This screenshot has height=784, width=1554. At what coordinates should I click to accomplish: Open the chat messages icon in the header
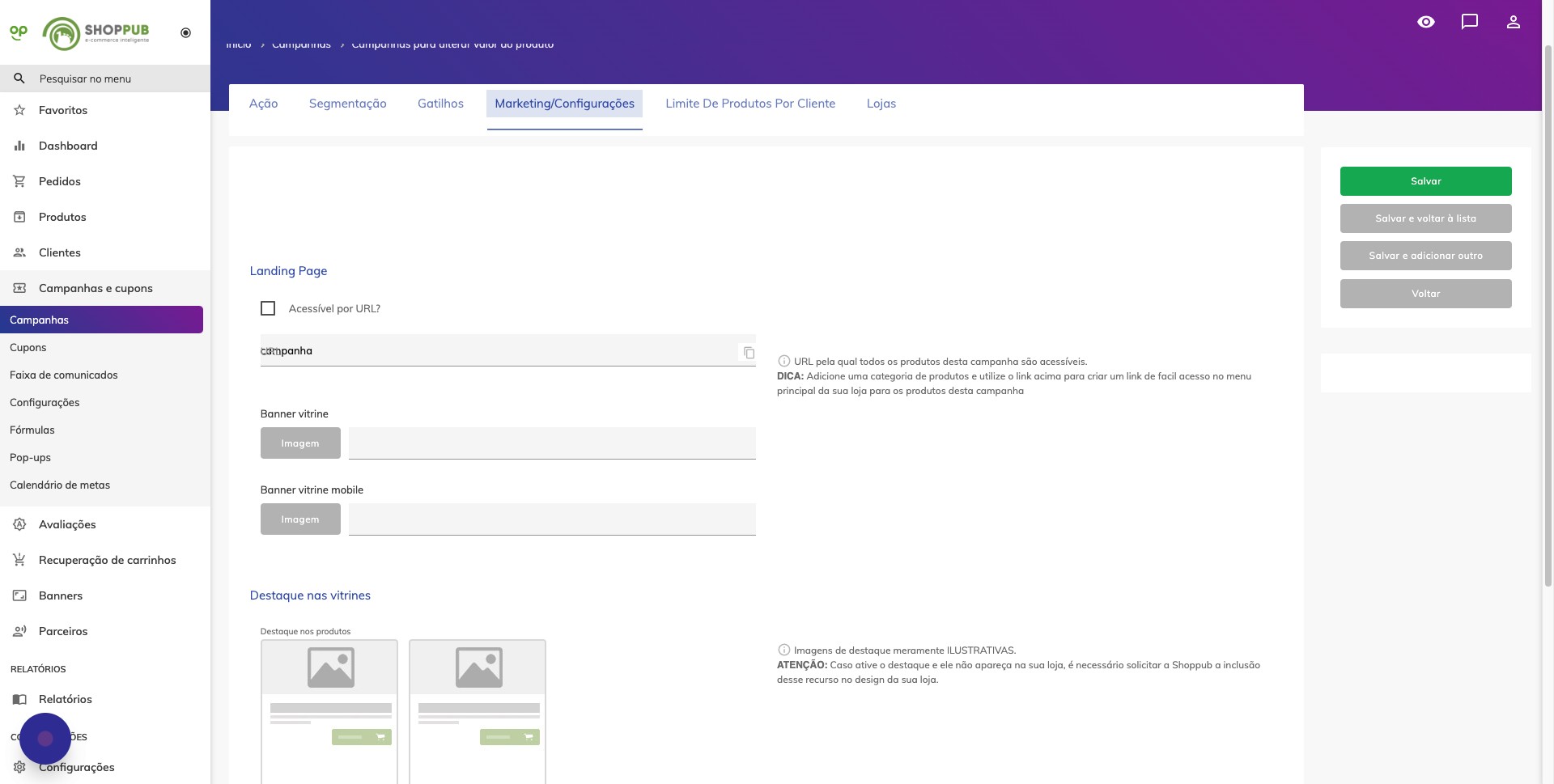tap(1470, 22)
